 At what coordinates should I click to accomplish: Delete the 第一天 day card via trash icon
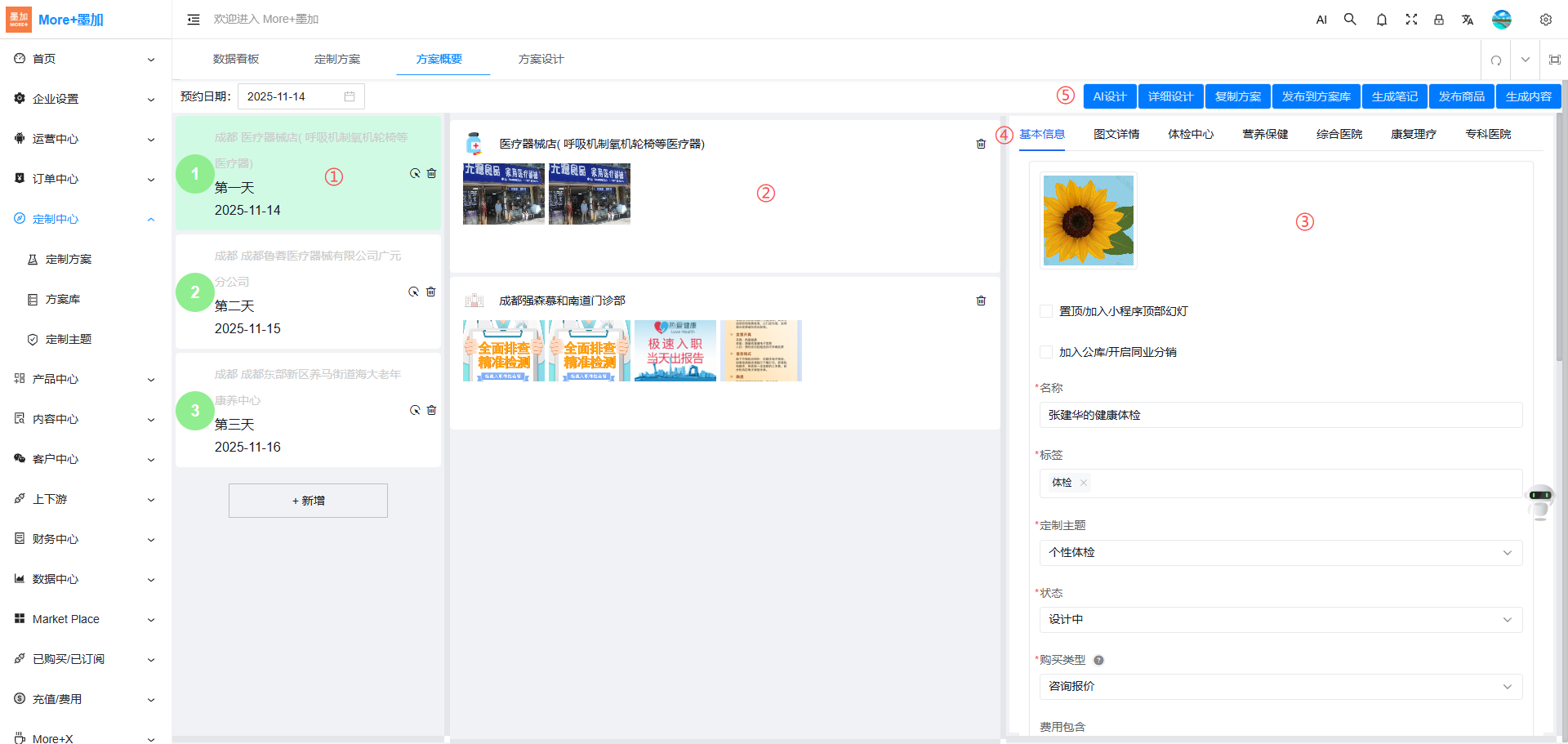(431, 173)
